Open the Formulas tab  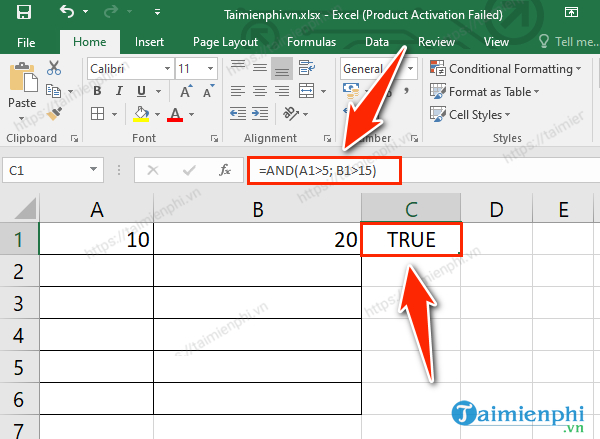click(x=311, y=42)
